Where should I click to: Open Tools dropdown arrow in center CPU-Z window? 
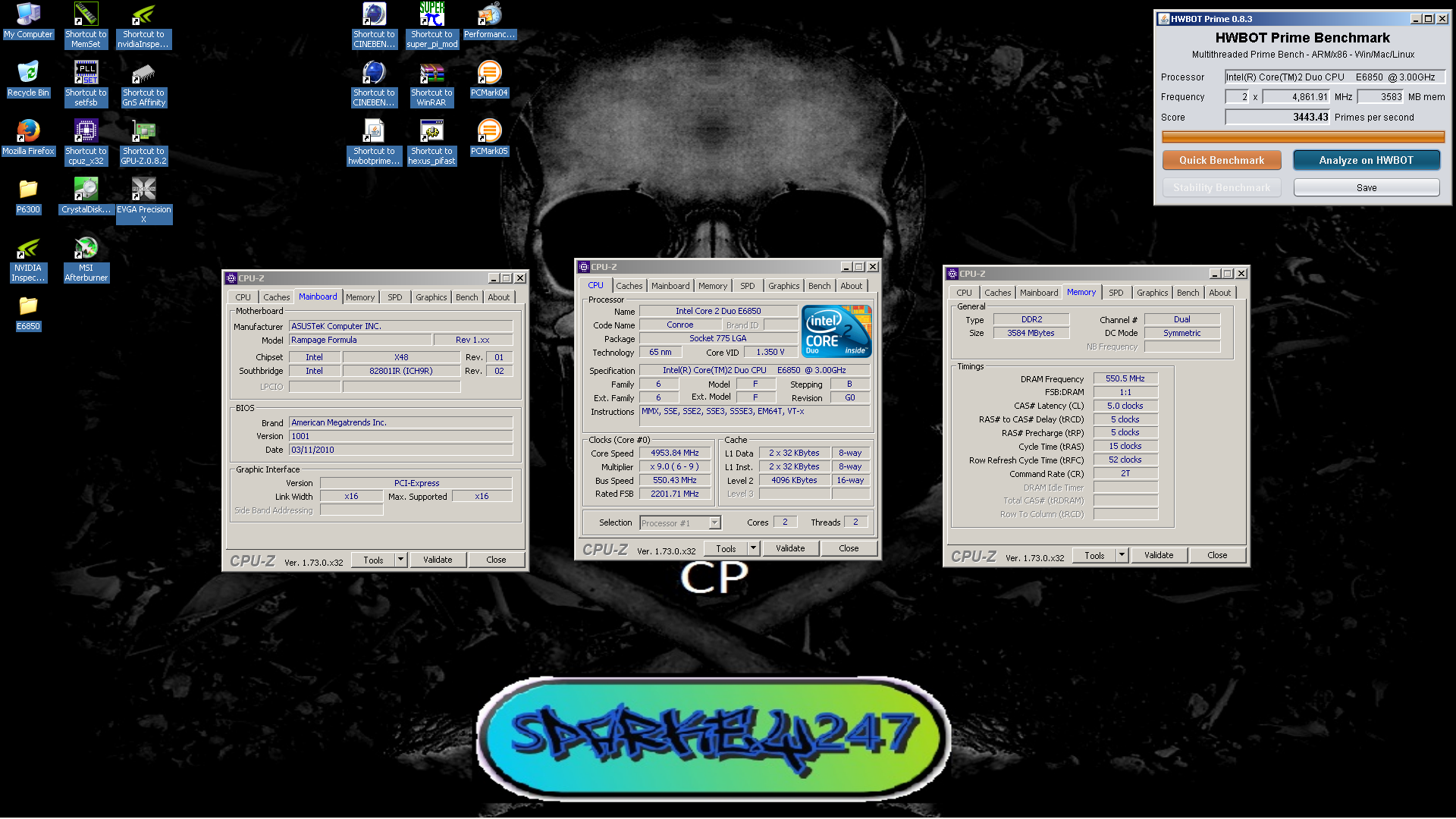click(x=753, y=548)
